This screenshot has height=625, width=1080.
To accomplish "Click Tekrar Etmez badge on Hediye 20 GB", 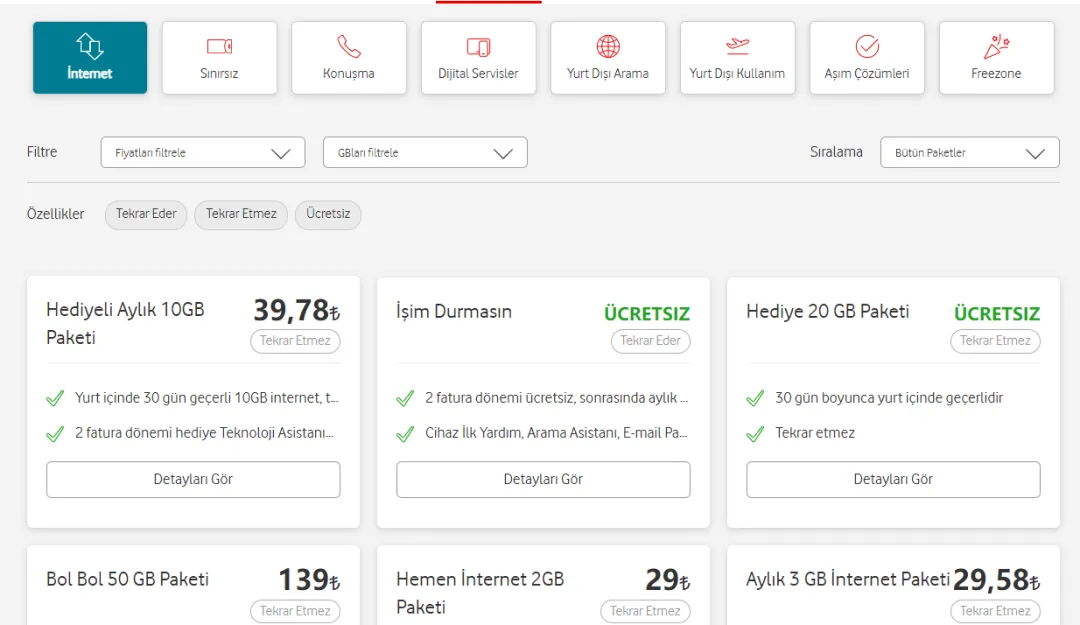I will (x=995, y=341).
